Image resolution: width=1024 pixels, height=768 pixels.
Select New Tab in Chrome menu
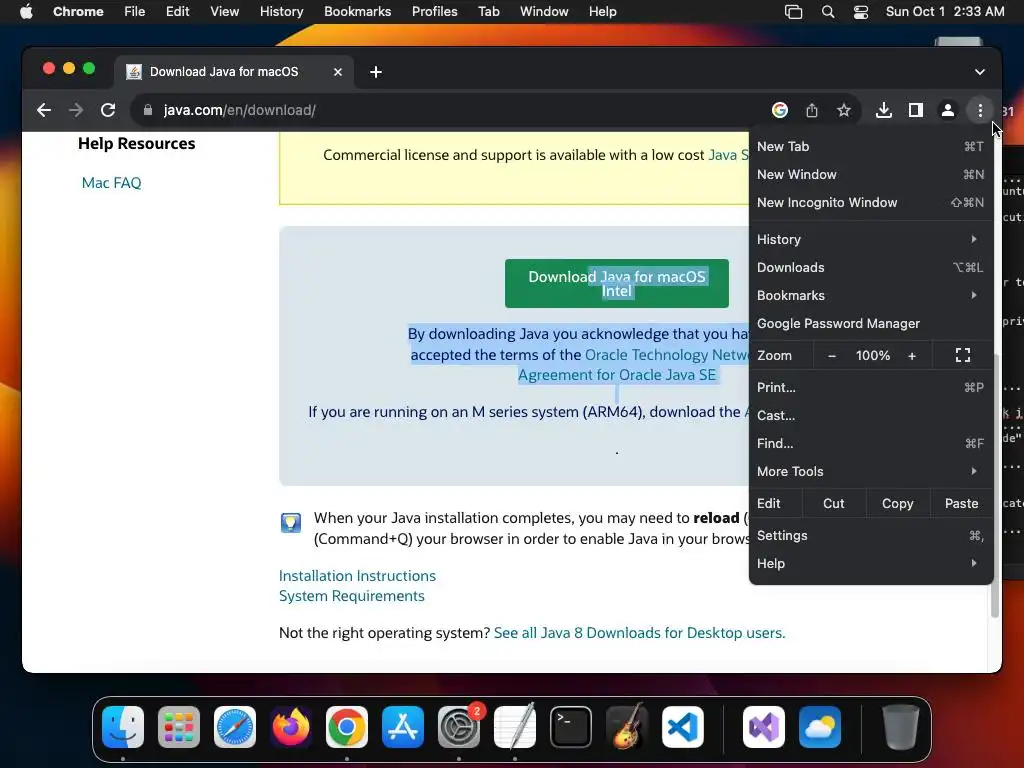click(871, 146)
